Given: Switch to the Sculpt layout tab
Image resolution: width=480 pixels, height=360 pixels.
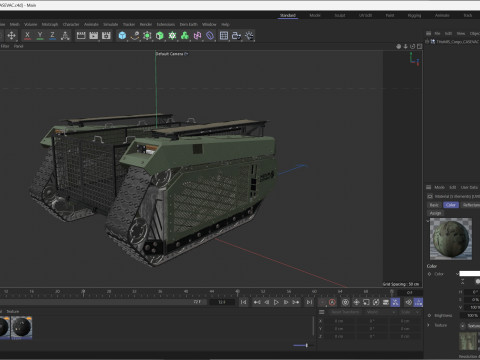Looking at the screenshot, I should click(x=340, y=15).
